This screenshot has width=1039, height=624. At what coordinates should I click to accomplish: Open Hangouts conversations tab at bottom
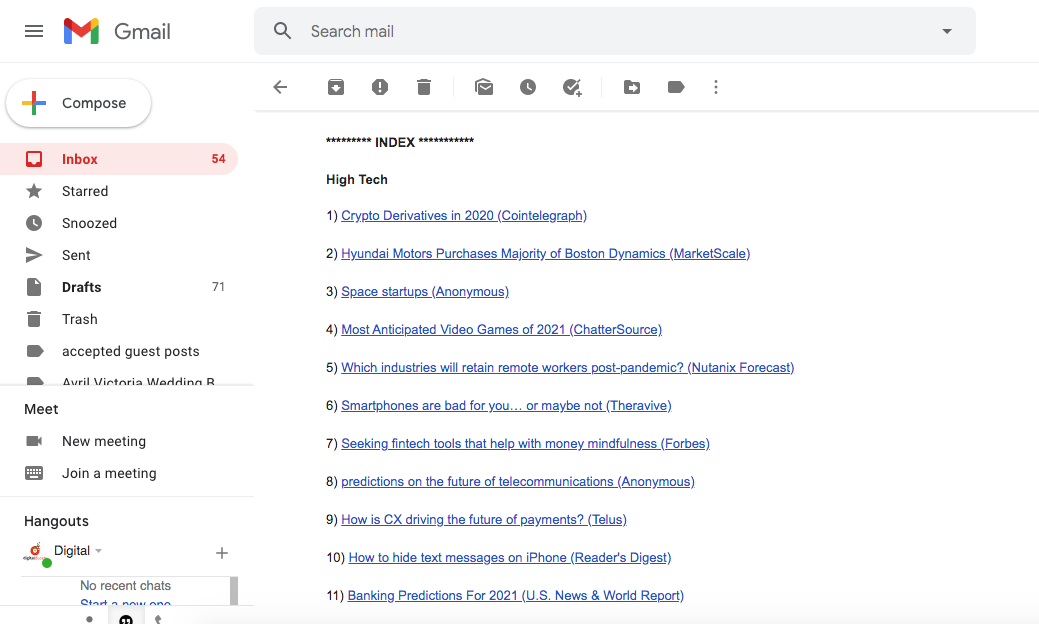126,619
